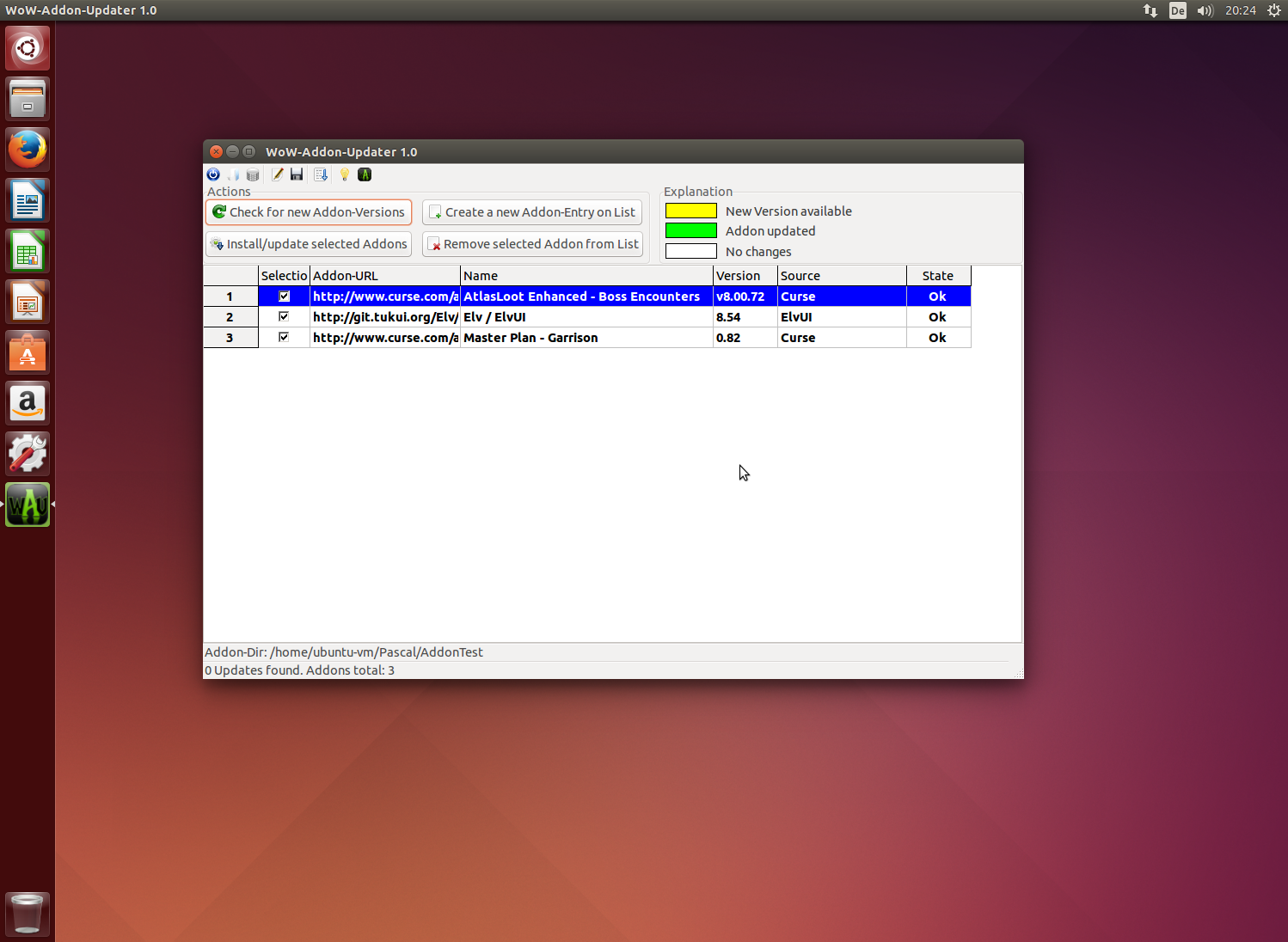1288x942 pixels.
Task: Uncheck selection box for AtlasLoot Enhanced row
Action: pyautogui.click(x=285, y=297)
